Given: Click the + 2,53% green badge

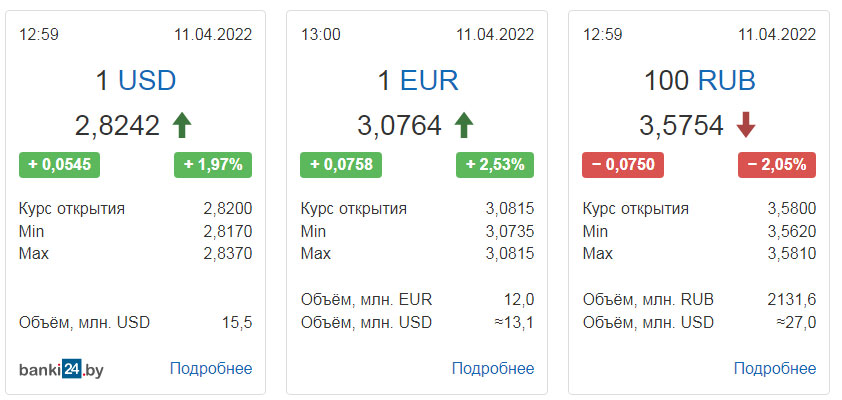Looking at the screenshot, I should point(495,165).
